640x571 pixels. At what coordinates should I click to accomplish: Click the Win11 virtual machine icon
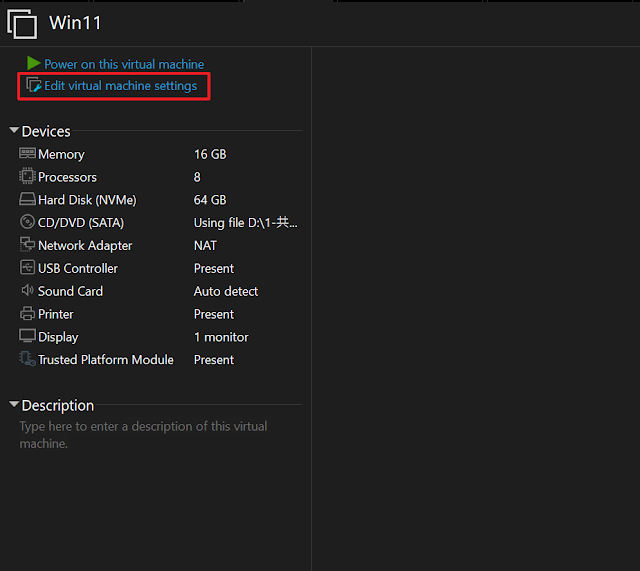(x=22, y=24)
